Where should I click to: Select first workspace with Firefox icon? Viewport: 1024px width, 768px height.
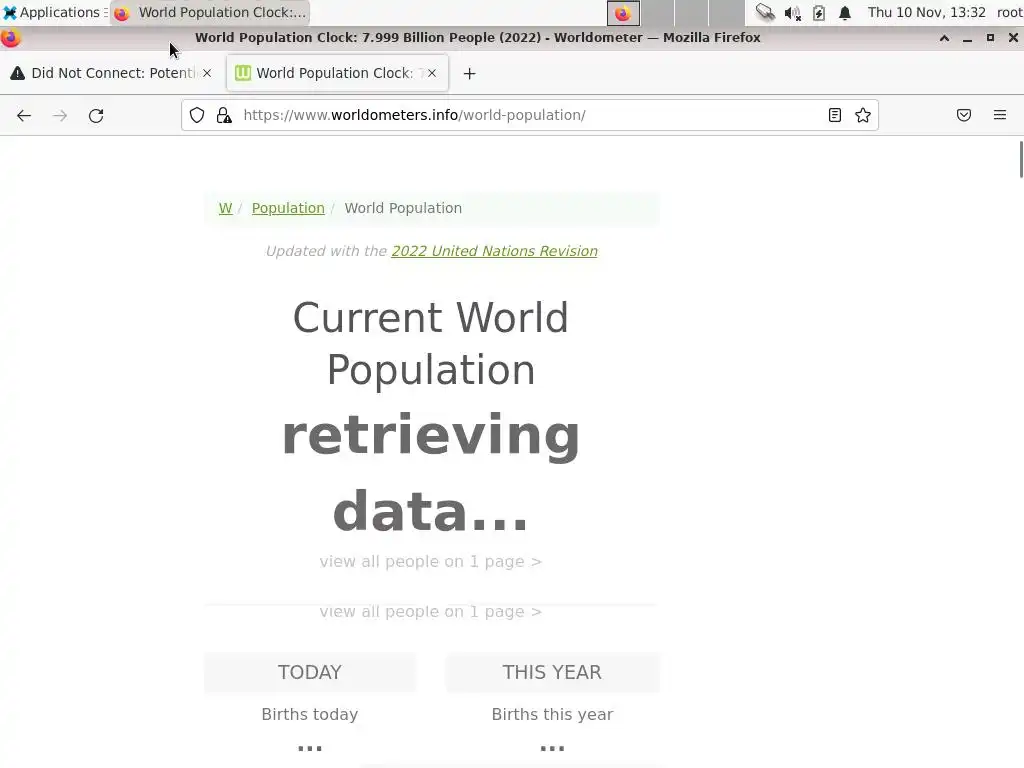pyautogui.click(x=623, y=12)
